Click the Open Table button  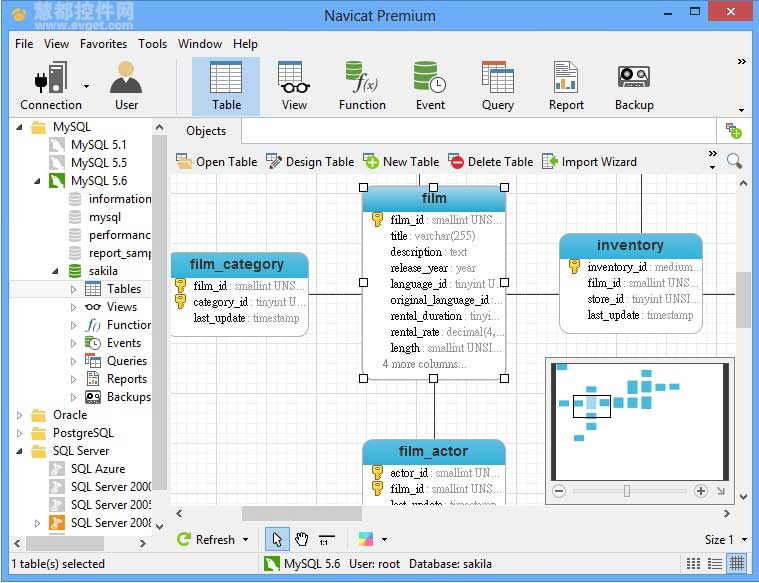tap(216, 161)
